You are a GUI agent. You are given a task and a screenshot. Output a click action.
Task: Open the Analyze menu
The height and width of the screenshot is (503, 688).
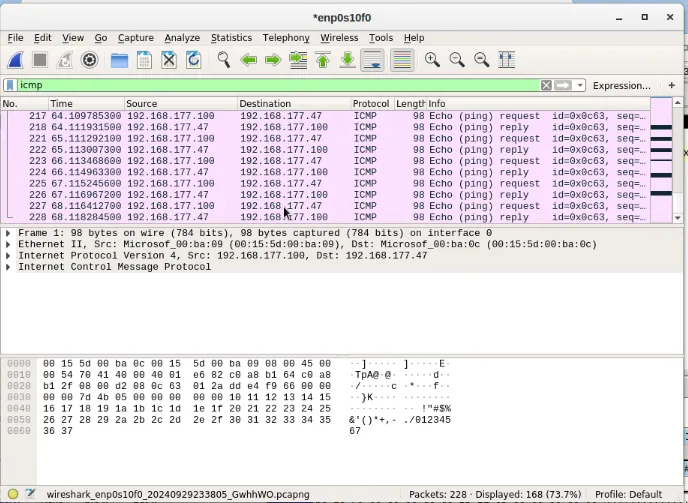[182, 38]
